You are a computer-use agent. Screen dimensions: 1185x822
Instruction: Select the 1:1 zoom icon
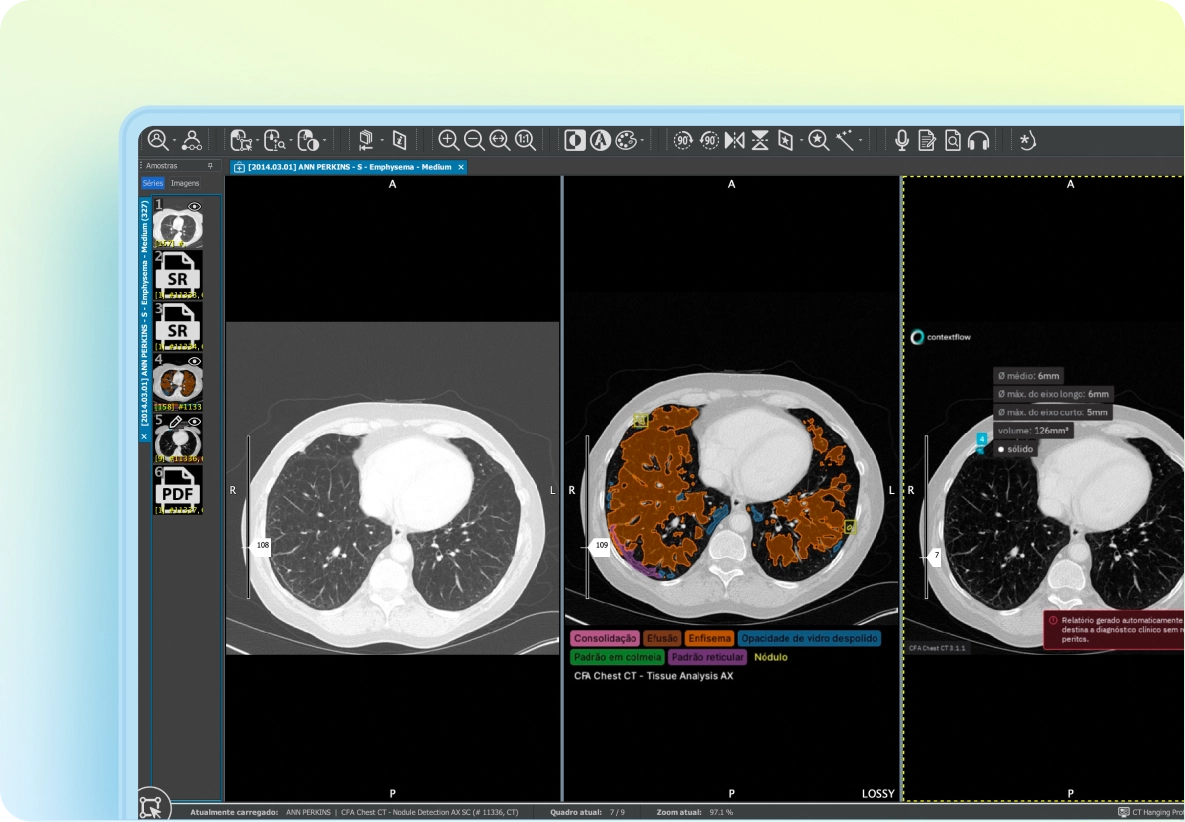pos(525,141)
